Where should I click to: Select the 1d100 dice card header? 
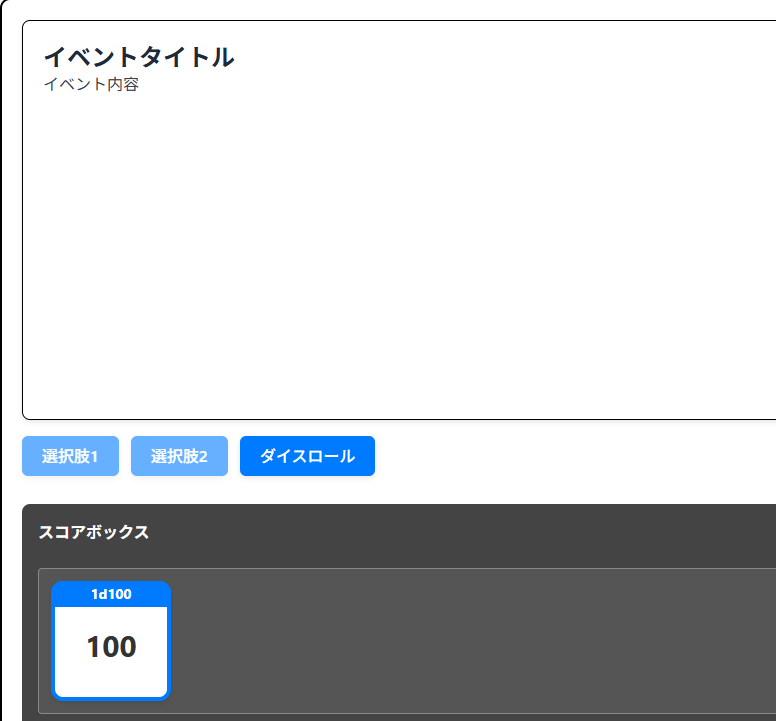pyautogui.click(x=111, y=594)
